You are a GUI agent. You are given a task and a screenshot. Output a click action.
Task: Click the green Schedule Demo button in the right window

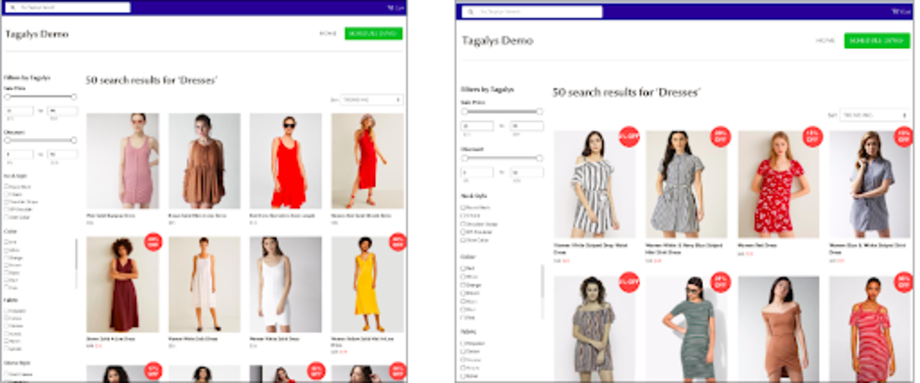tap(877, 40)
